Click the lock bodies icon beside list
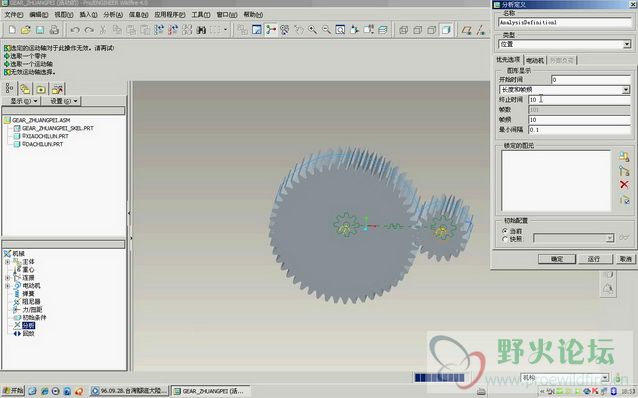This screenshot has width=638, height=398. pyautogui.click(x=624, y=156)
